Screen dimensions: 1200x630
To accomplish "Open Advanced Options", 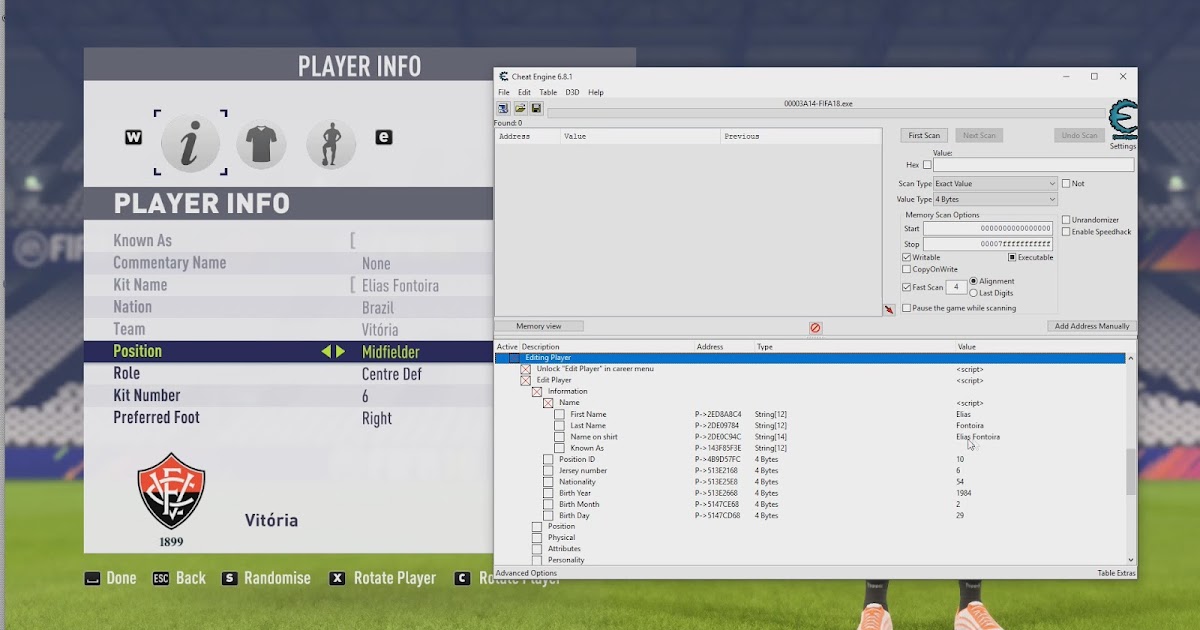I will (x=526, y=573).
